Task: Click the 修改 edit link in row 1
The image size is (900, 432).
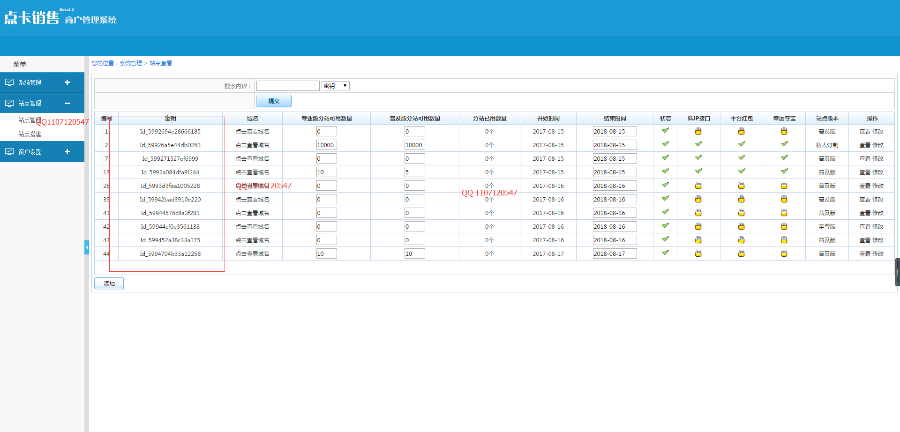Action: point(878,131)
